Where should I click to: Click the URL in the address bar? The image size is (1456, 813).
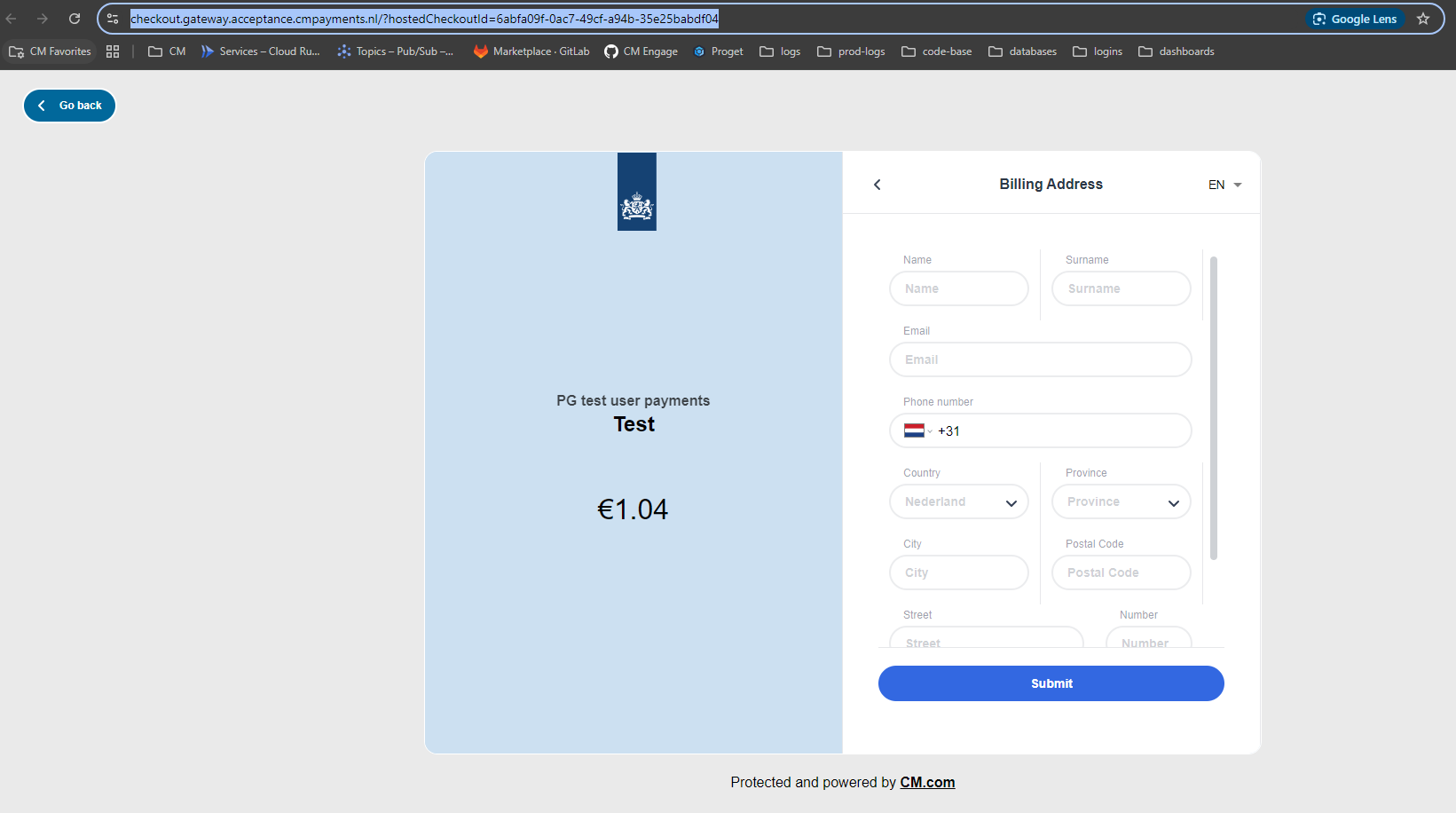point(424,19)
